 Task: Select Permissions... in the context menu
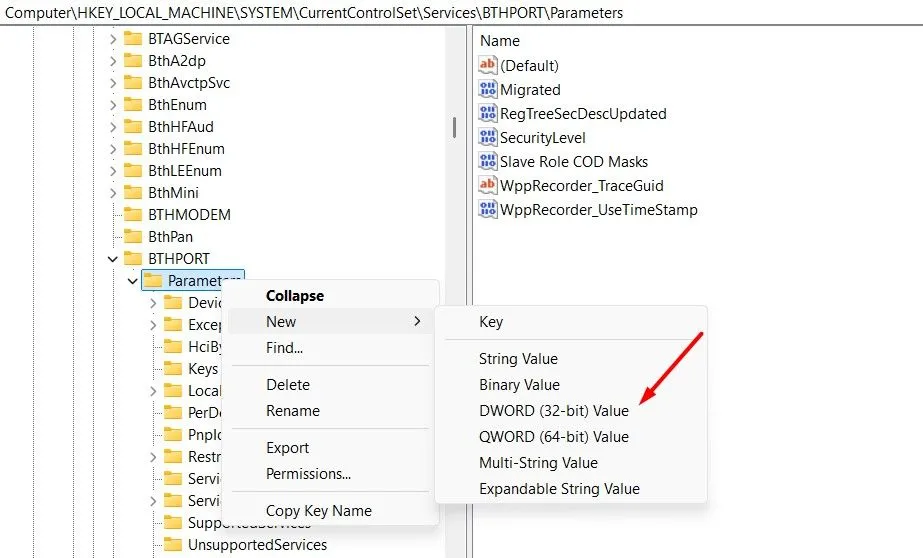tap(308, 474)
